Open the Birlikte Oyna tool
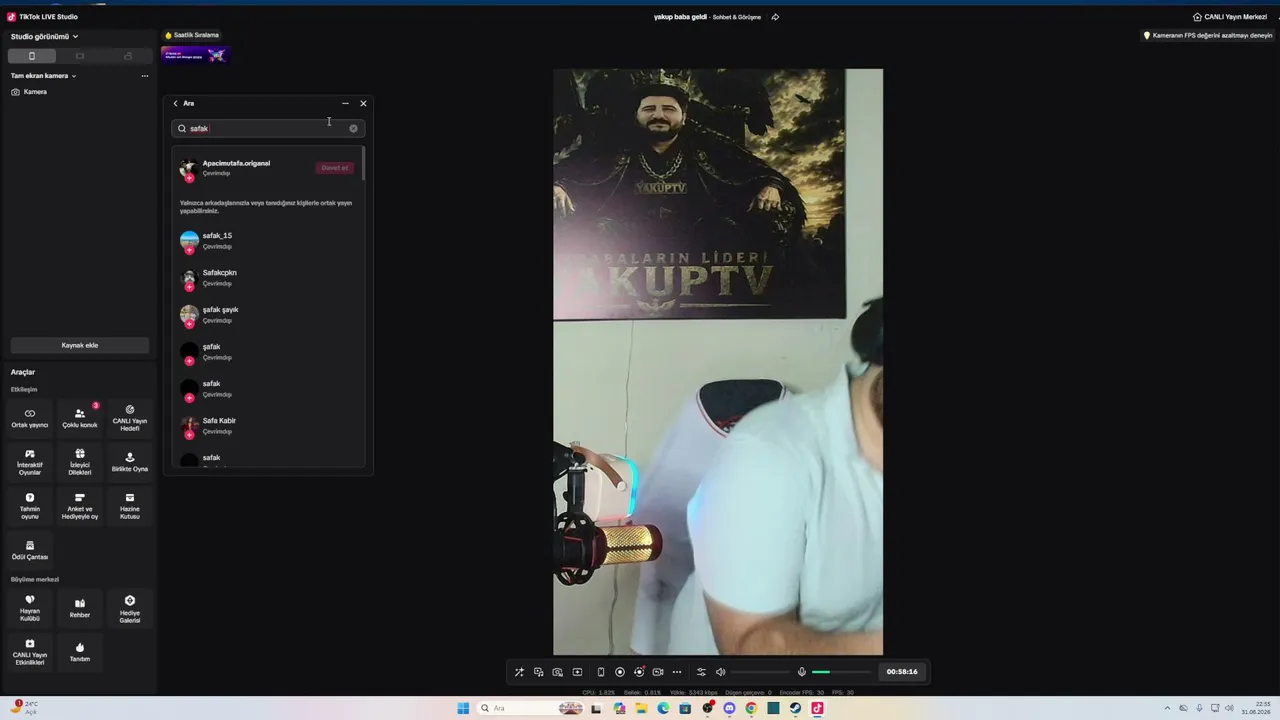This screenshot has height=720, width=1280. pos(130,461)
